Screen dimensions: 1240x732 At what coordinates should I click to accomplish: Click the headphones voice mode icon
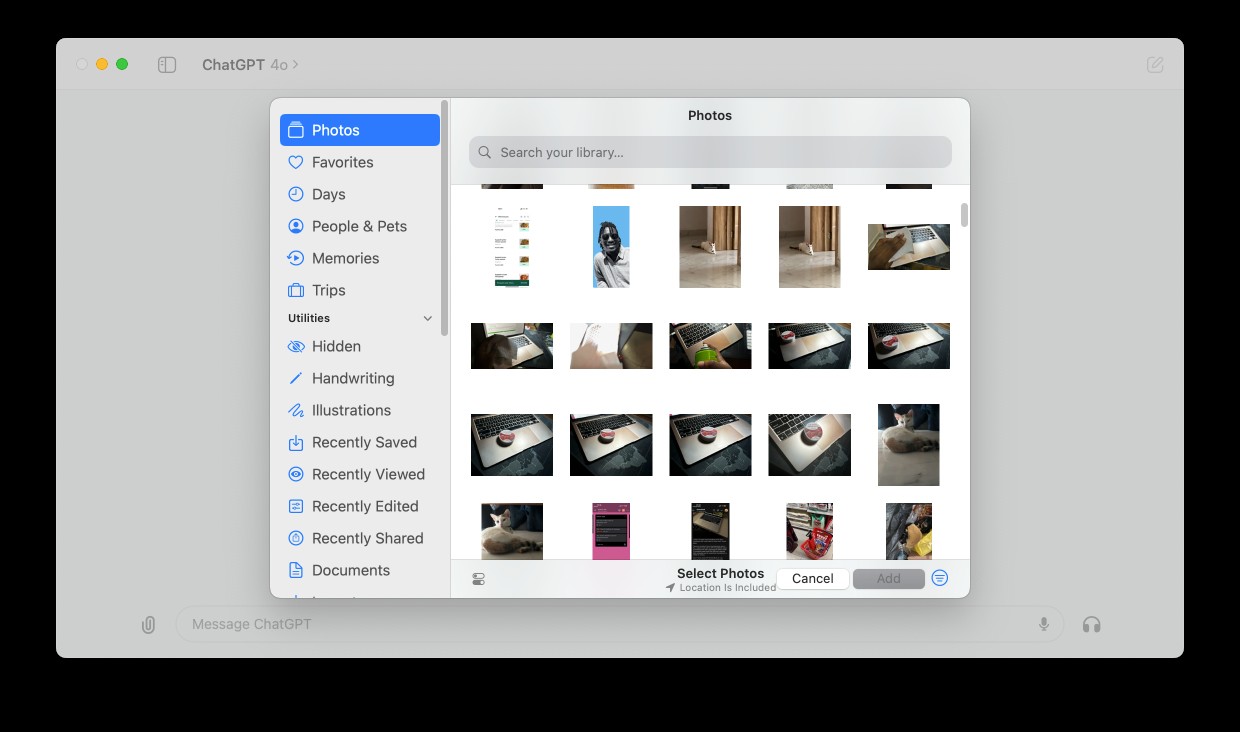pos(1092,624)
